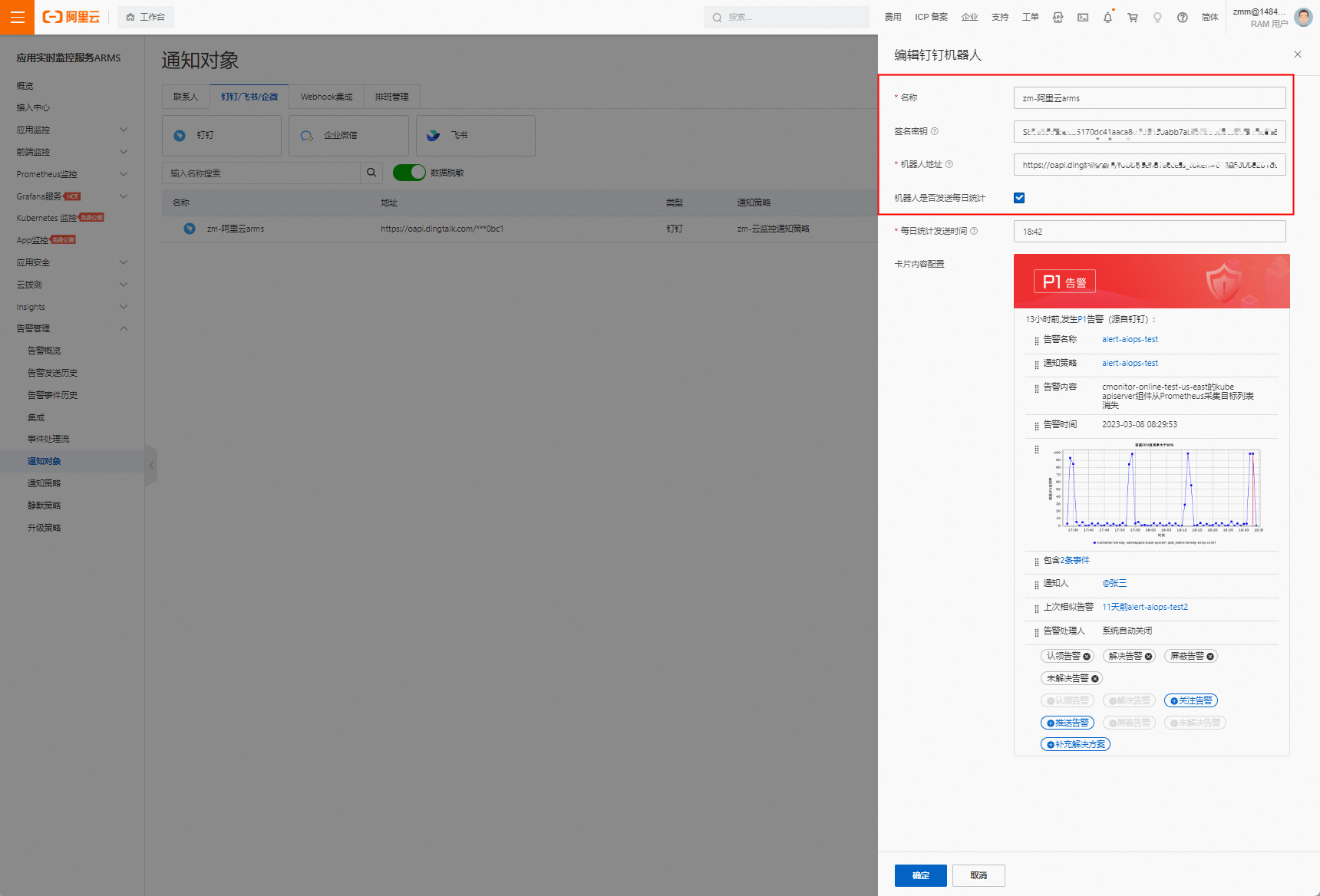Remove the 认领告警 tag via its X
The height and width of the screenshot is (896, 1320).
(x=1087, y=657)
